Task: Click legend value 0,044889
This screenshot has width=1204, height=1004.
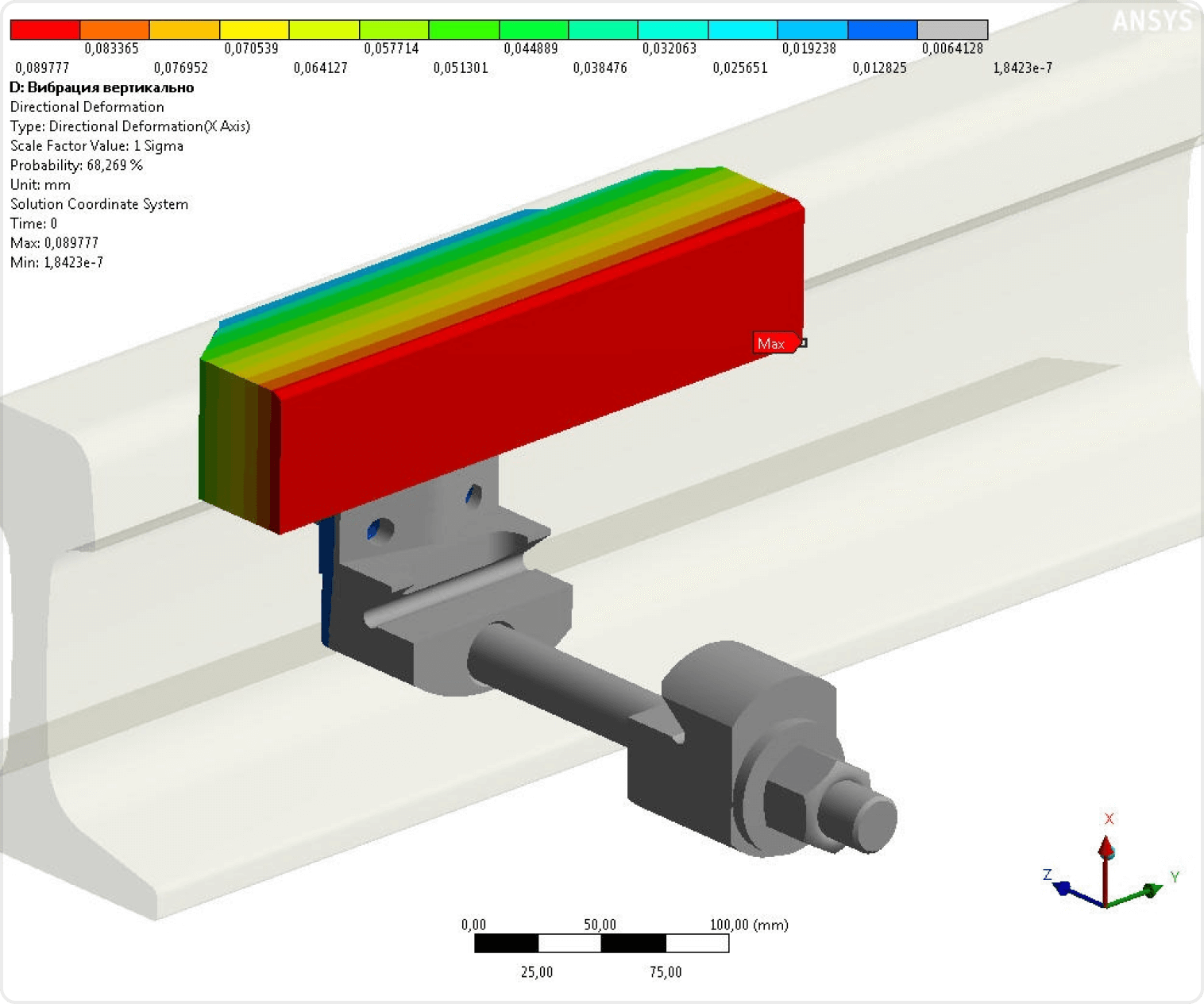Action: pos(531,48)
